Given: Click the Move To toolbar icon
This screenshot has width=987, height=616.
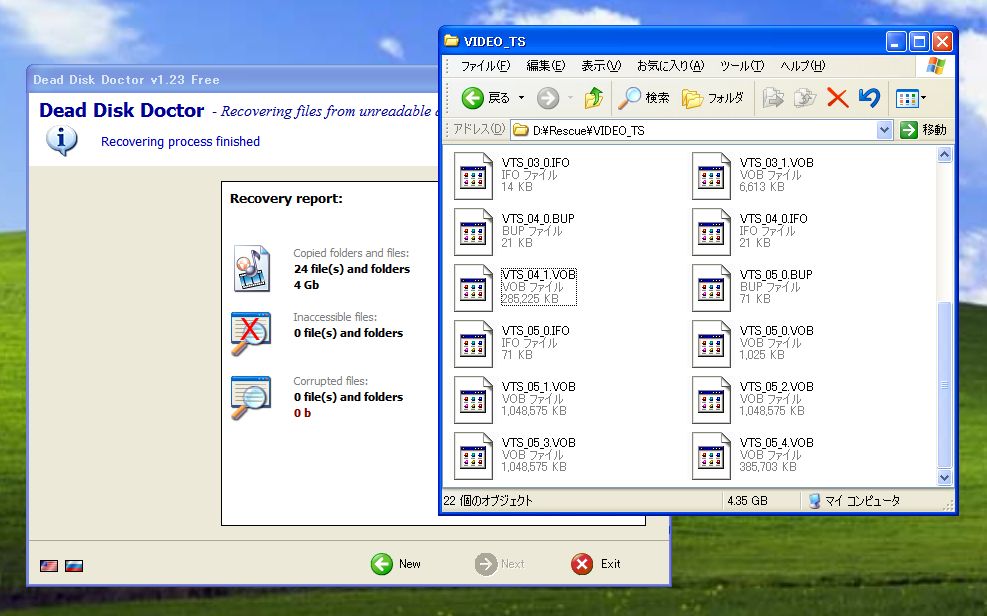Looking at the screenshot, I should tap(773, 98).
